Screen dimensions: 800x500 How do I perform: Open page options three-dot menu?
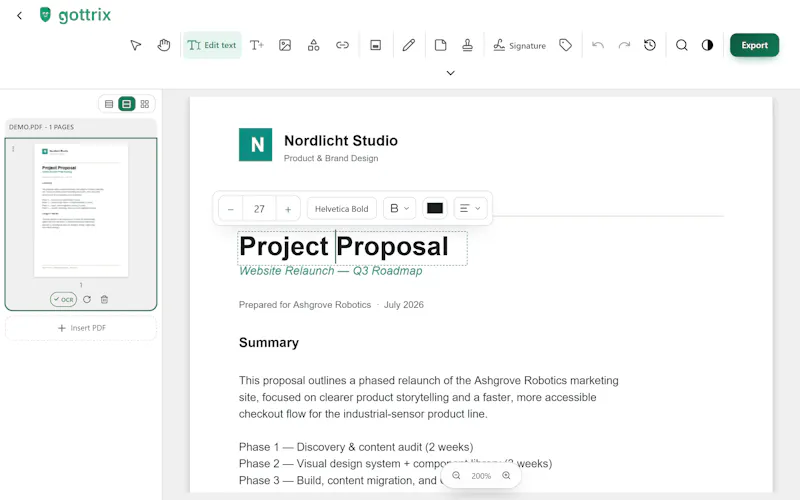13,149
